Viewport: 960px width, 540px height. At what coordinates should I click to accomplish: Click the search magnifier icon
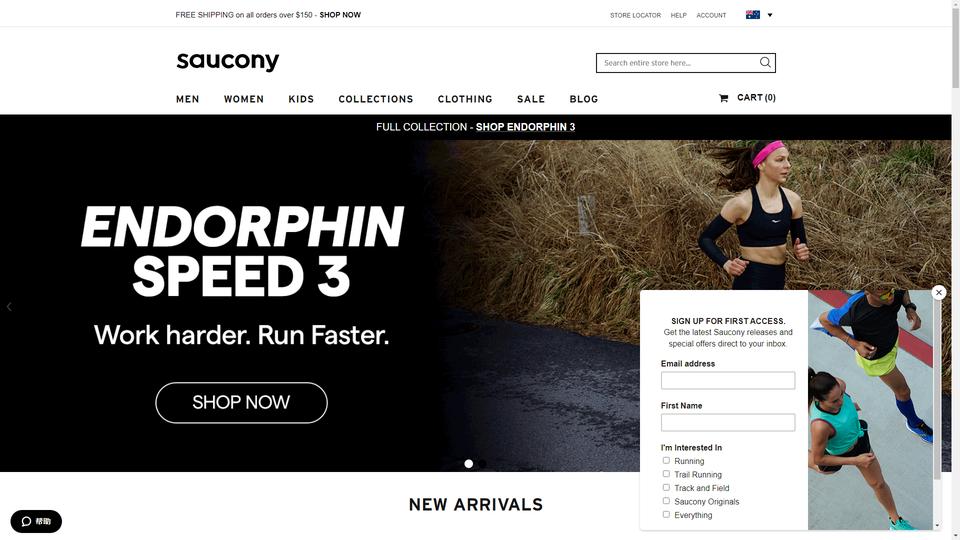(765, 62)
